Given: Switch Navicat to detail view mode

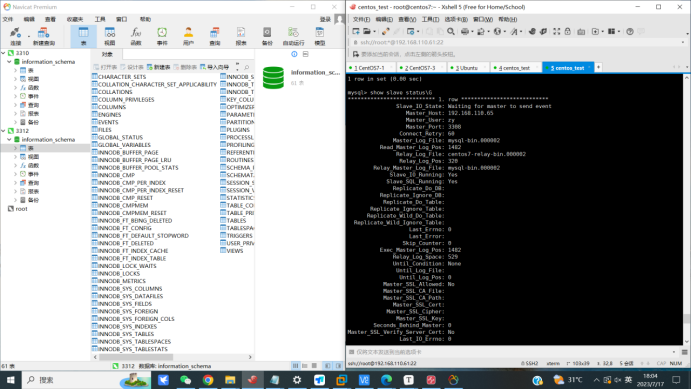Looking at the screenshot, I should click(x=305, y=366).
